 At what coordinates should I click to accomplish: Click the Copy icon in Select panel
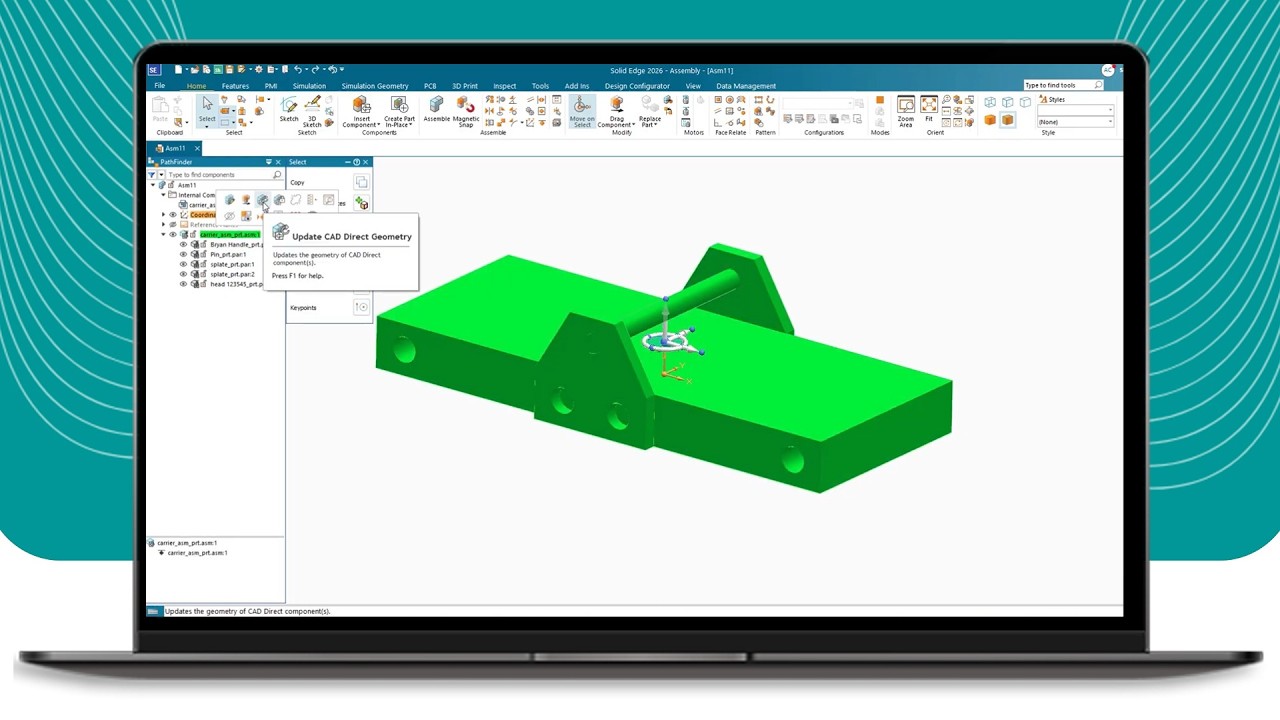362,182
